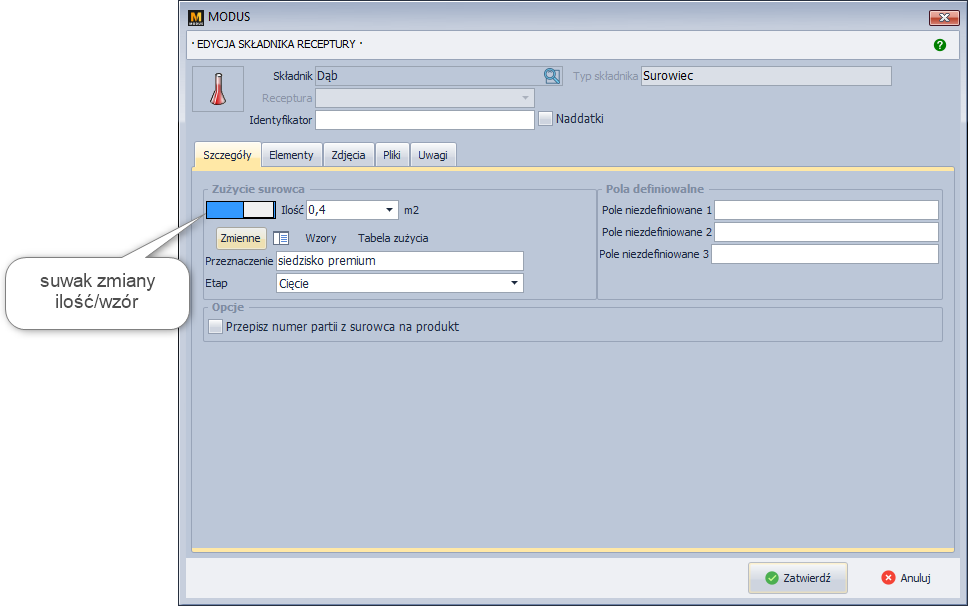Click the red flask ingredient icon
The image size is (968, 606).
[217, 89]
